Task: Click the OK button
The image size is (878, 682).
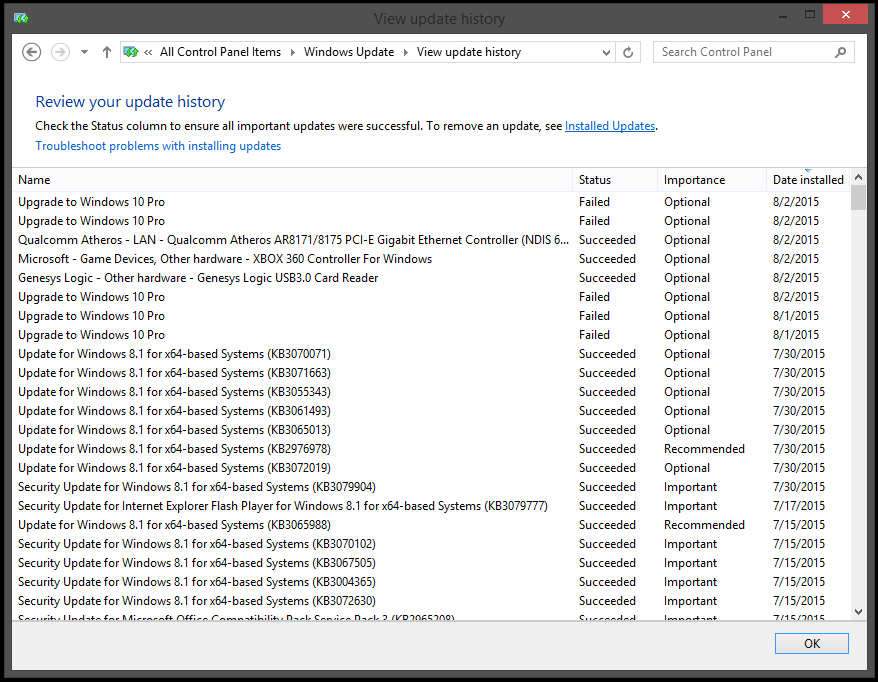Action: click(811, 643)
